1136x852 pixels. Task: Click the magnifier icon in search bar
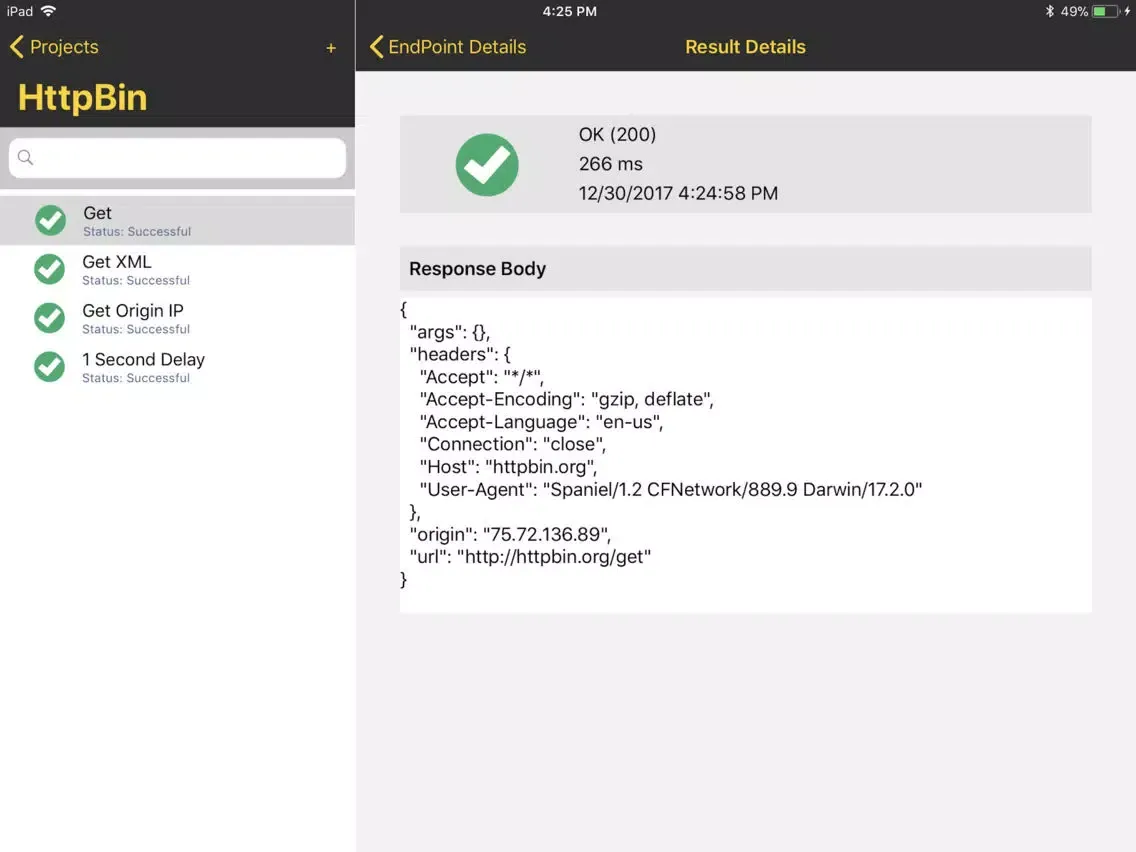coord(25,157)
